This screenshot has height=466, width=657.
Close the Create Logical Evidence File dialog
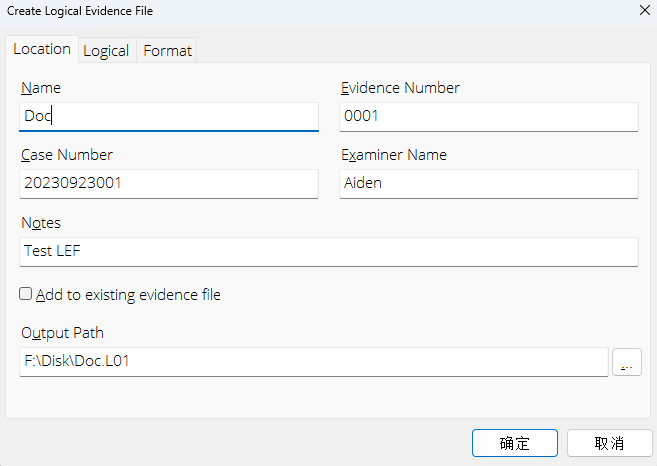[642, 10]
